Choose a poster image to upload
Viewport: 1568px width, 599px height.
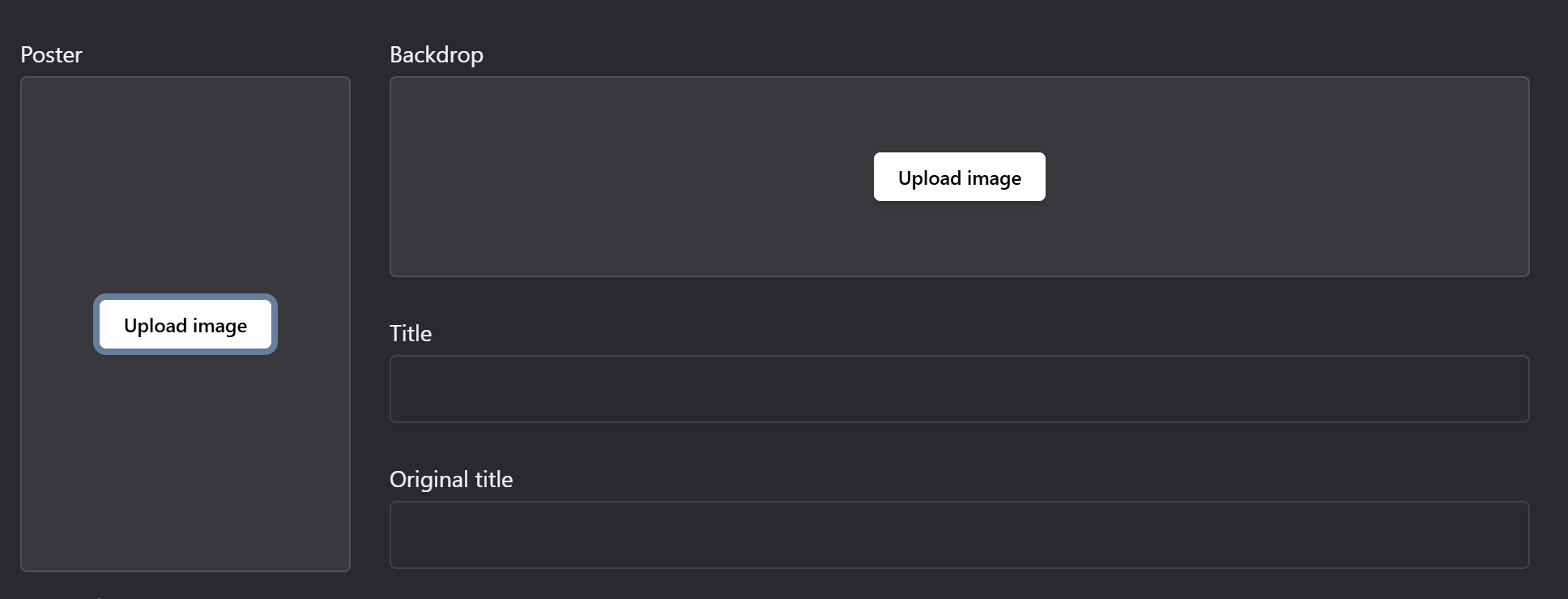click(185, 324)
